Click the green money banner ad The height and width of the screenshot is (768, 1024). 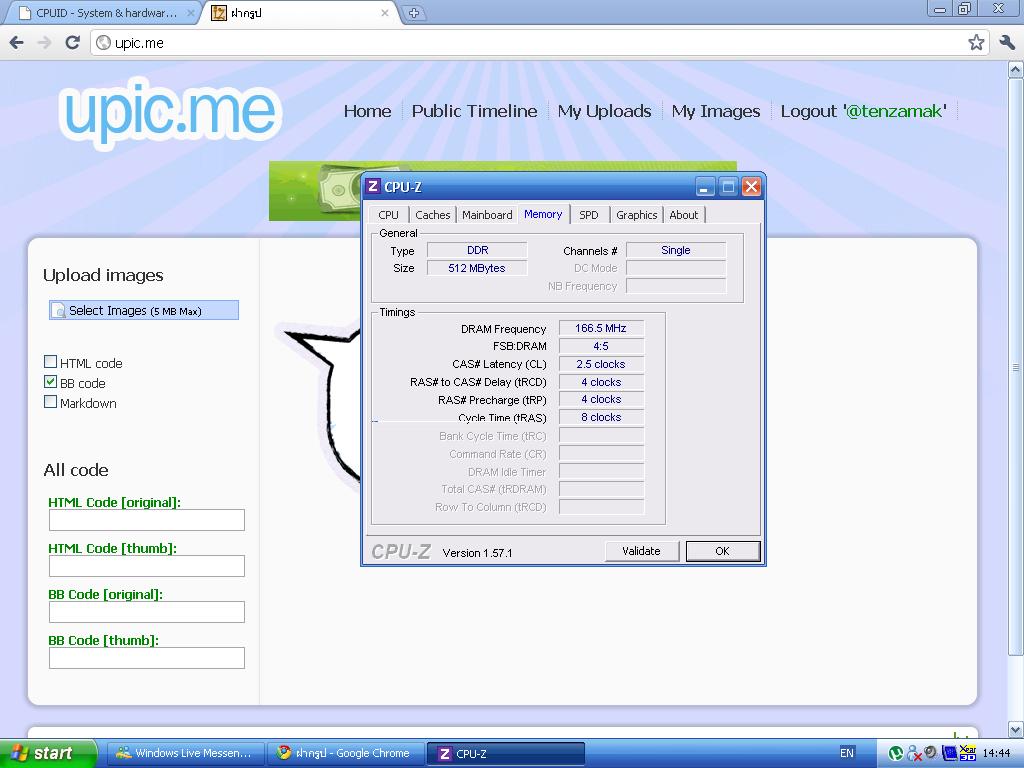click(314, 191)
